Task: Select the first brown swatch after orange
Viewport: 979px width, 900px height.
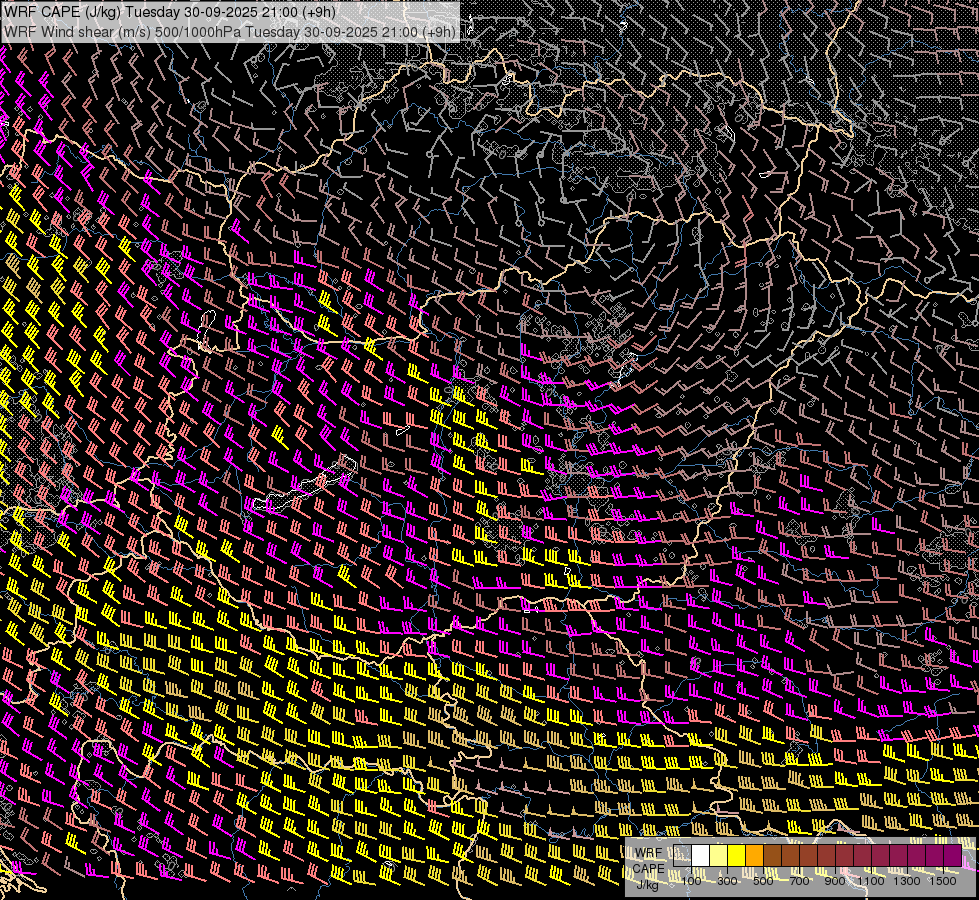Action: pyautogui.click(x=773, y=855)
